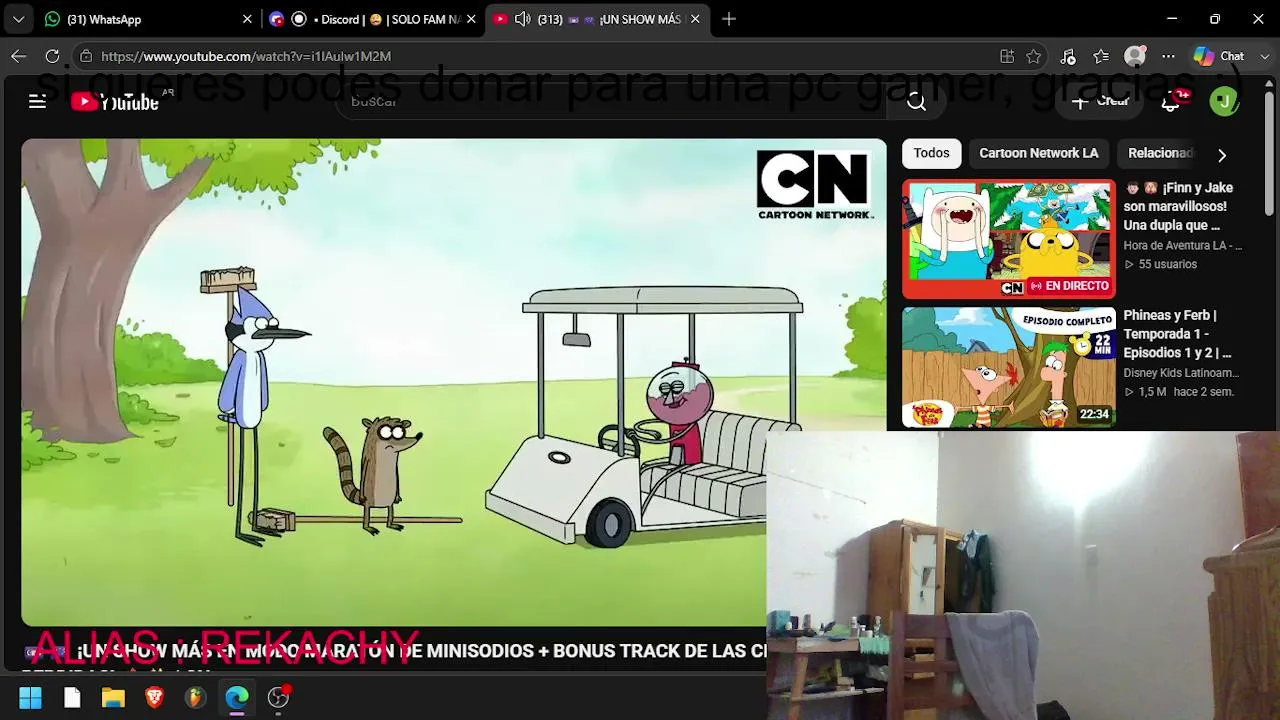This screenshot has width=1280, height=720.
Task: Add this page to favorites star
Action: (x=1034, y=56)
